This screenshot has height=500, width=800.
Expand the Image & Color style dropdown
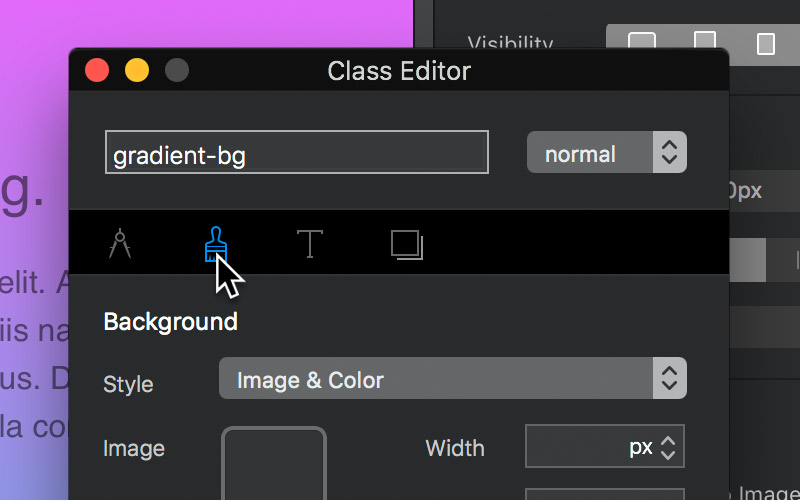point(453,379)
